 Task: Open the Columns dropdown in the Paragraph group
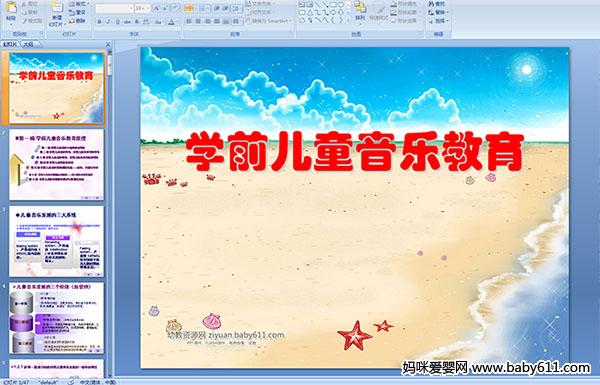[236, 21]
